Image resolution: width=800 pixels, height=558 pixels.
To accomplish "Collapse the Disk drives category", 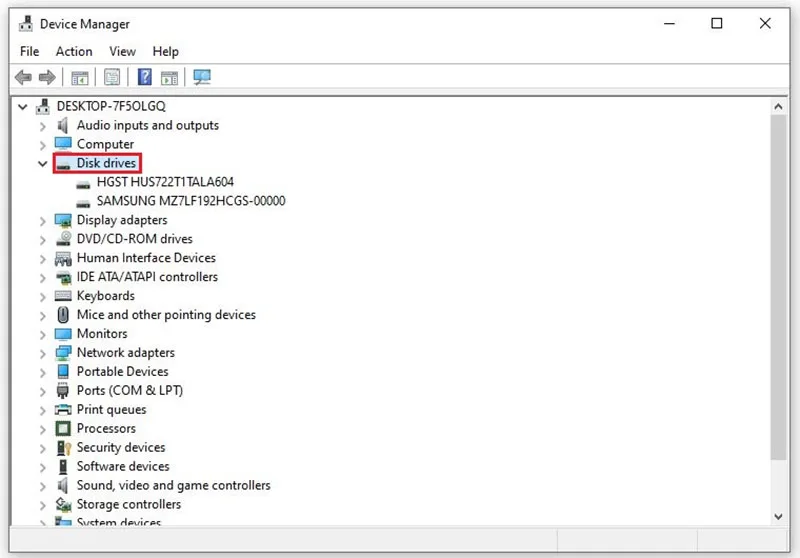I will point(42,164).
